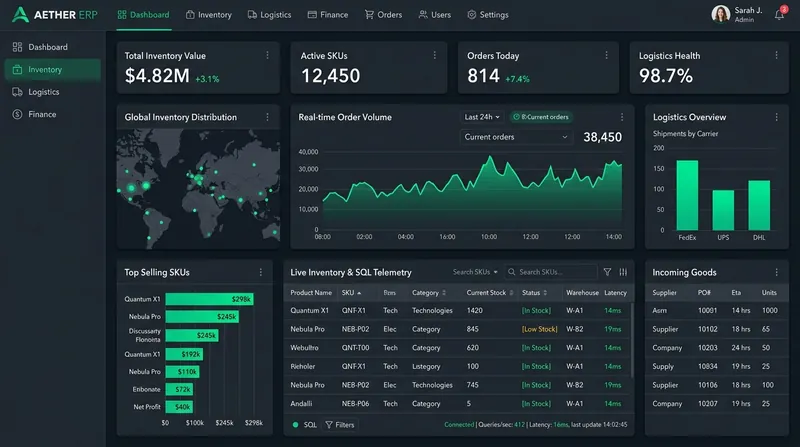This screenshot has height=447, width=800.
Task: Click PO# 10081 in Incoming Goods
Action: coord(707,310)
